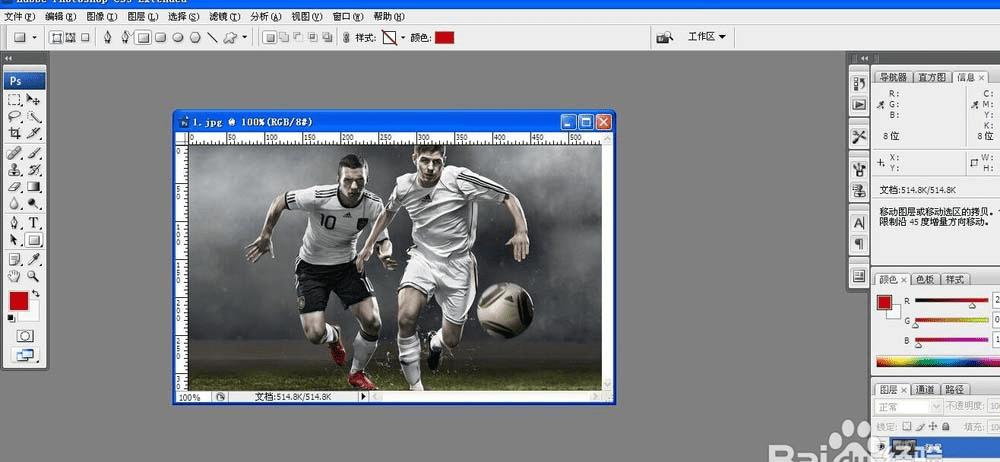Open document status info arrow menu
1000x462 pixels.
pos(364,396)
